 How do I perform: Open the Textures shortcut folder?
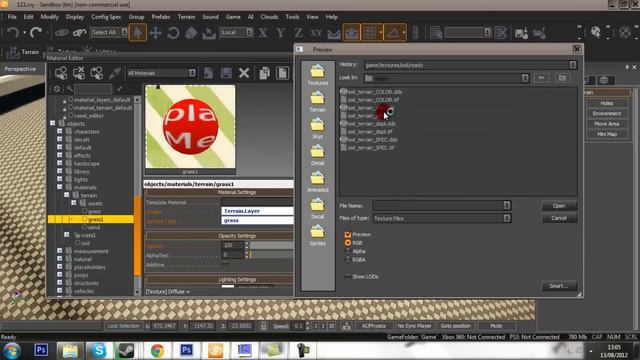[318, 75]
